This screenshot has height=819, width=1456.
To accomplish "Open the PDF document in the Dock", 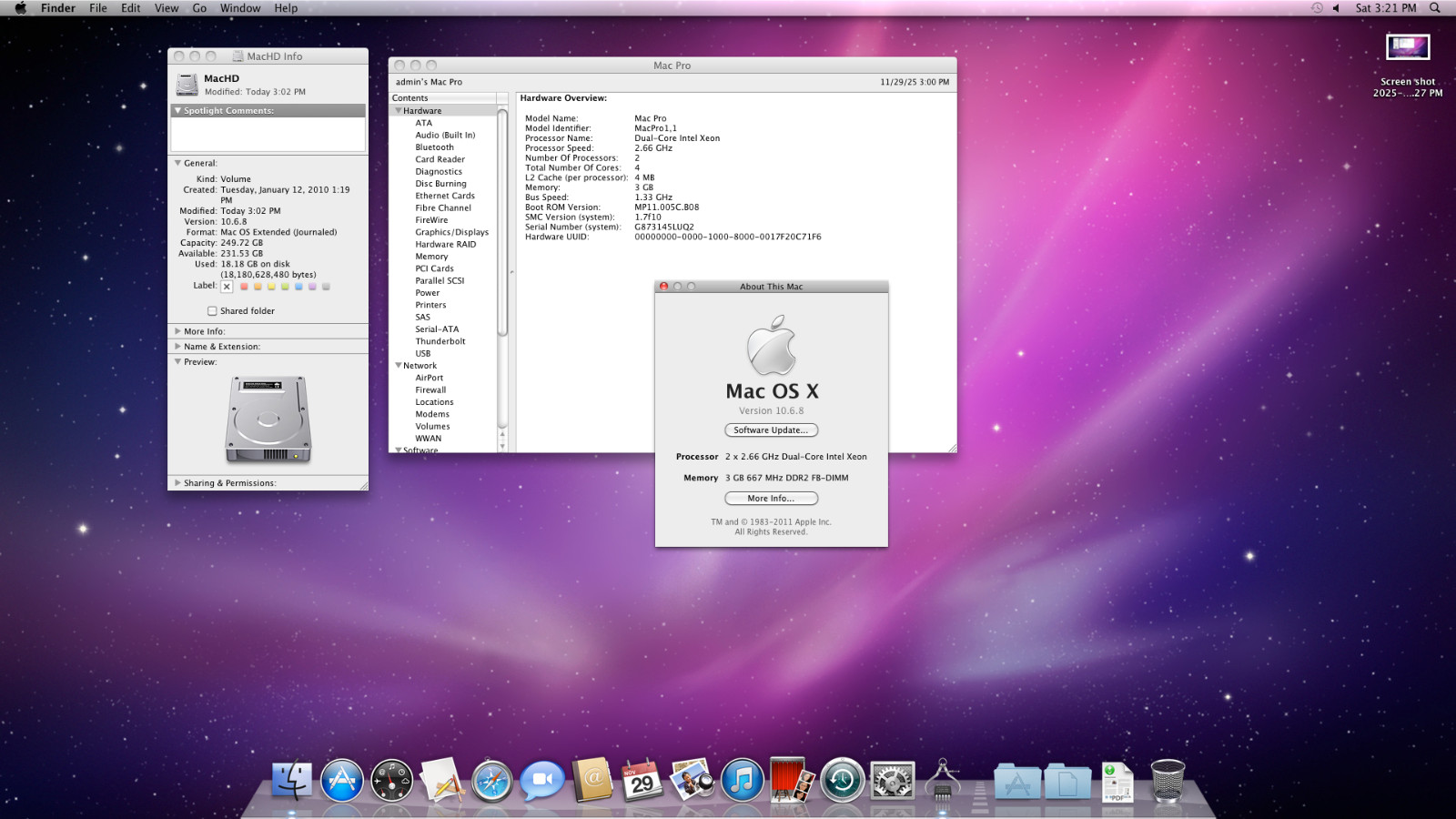I will point(1117,781).
